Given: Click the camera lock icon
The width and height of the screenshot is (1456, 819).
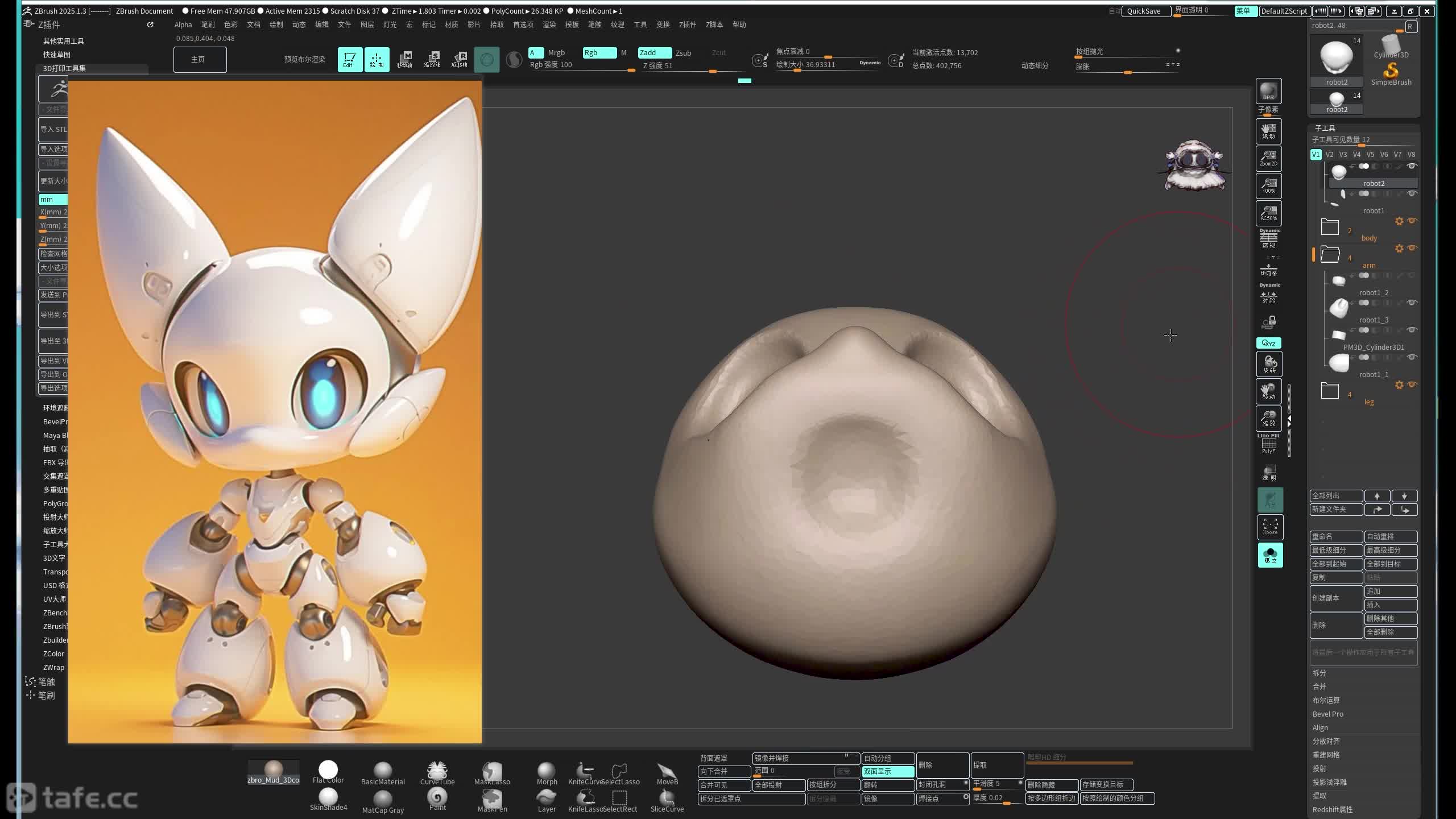Looking at the screenshot, I should tap(1268, 322).
